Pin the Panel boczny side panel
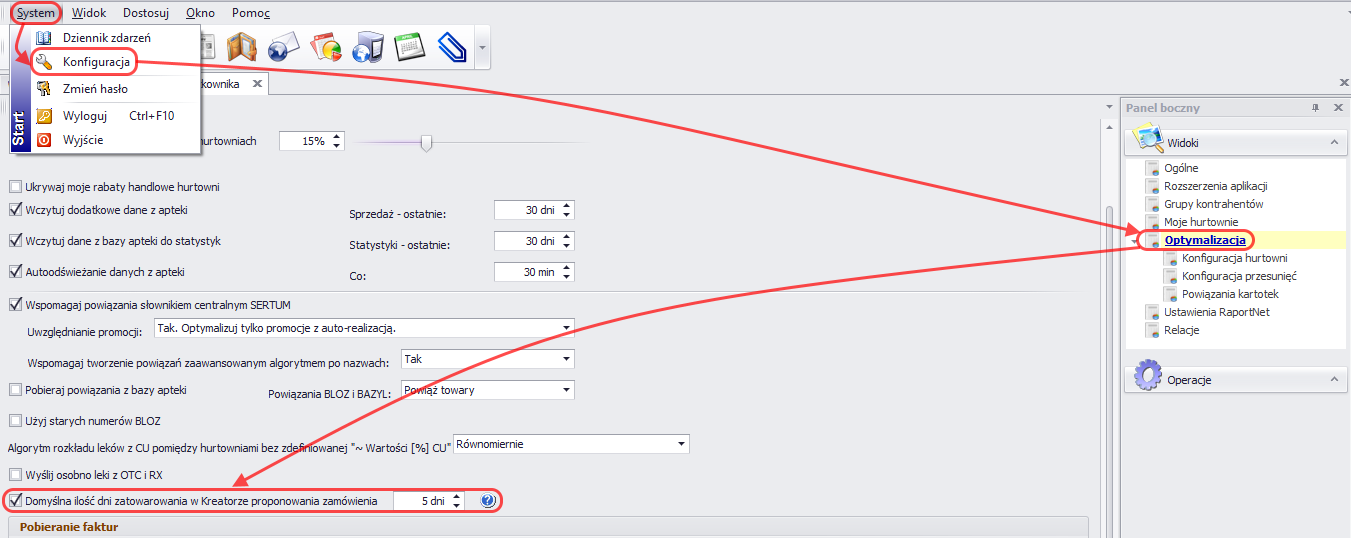 pos(1315,108)
